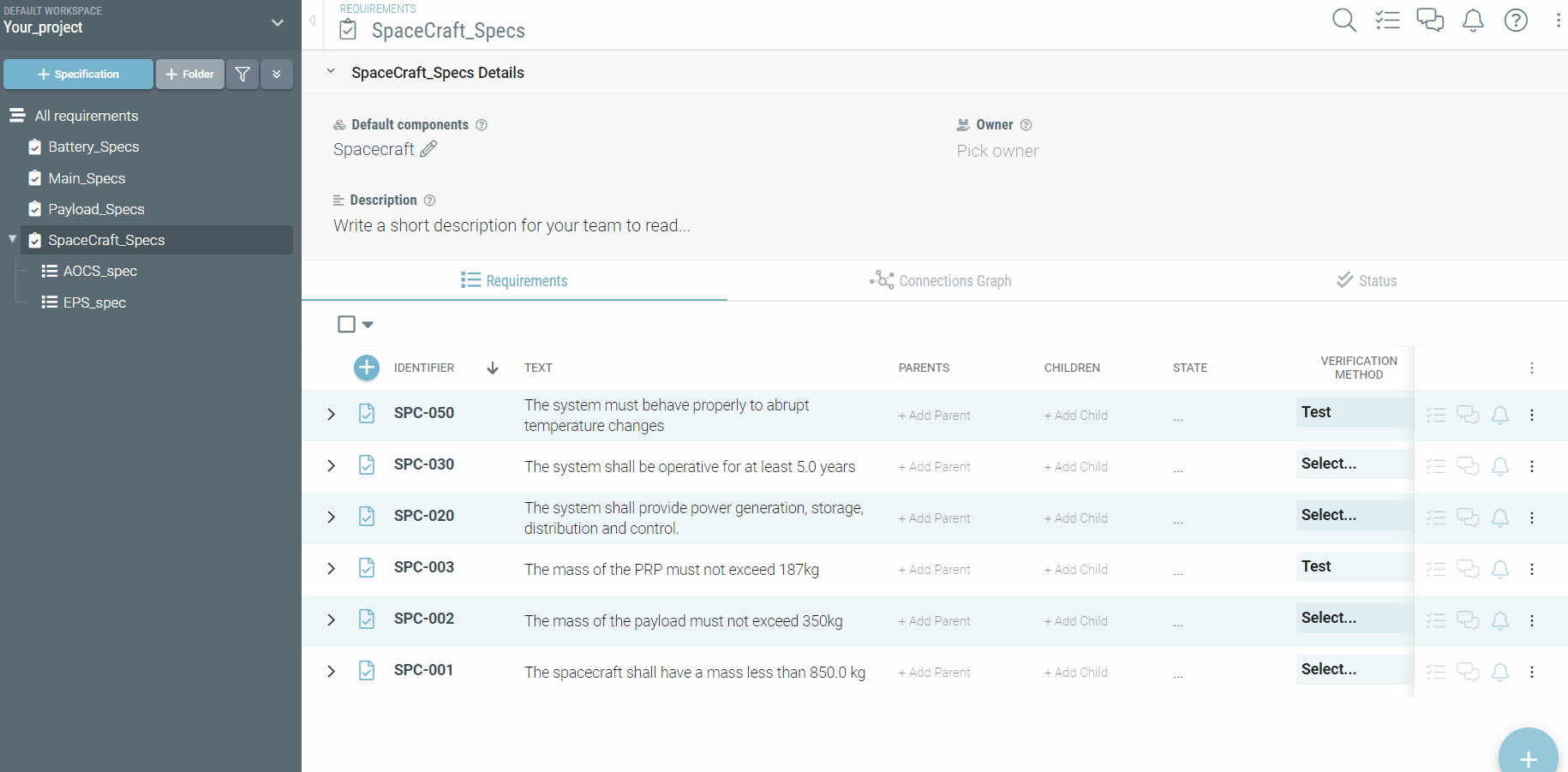Collapse the SpaceCraft_Specs tree node
This screenshot has height=772, width=1568.
tap(12, 240)
